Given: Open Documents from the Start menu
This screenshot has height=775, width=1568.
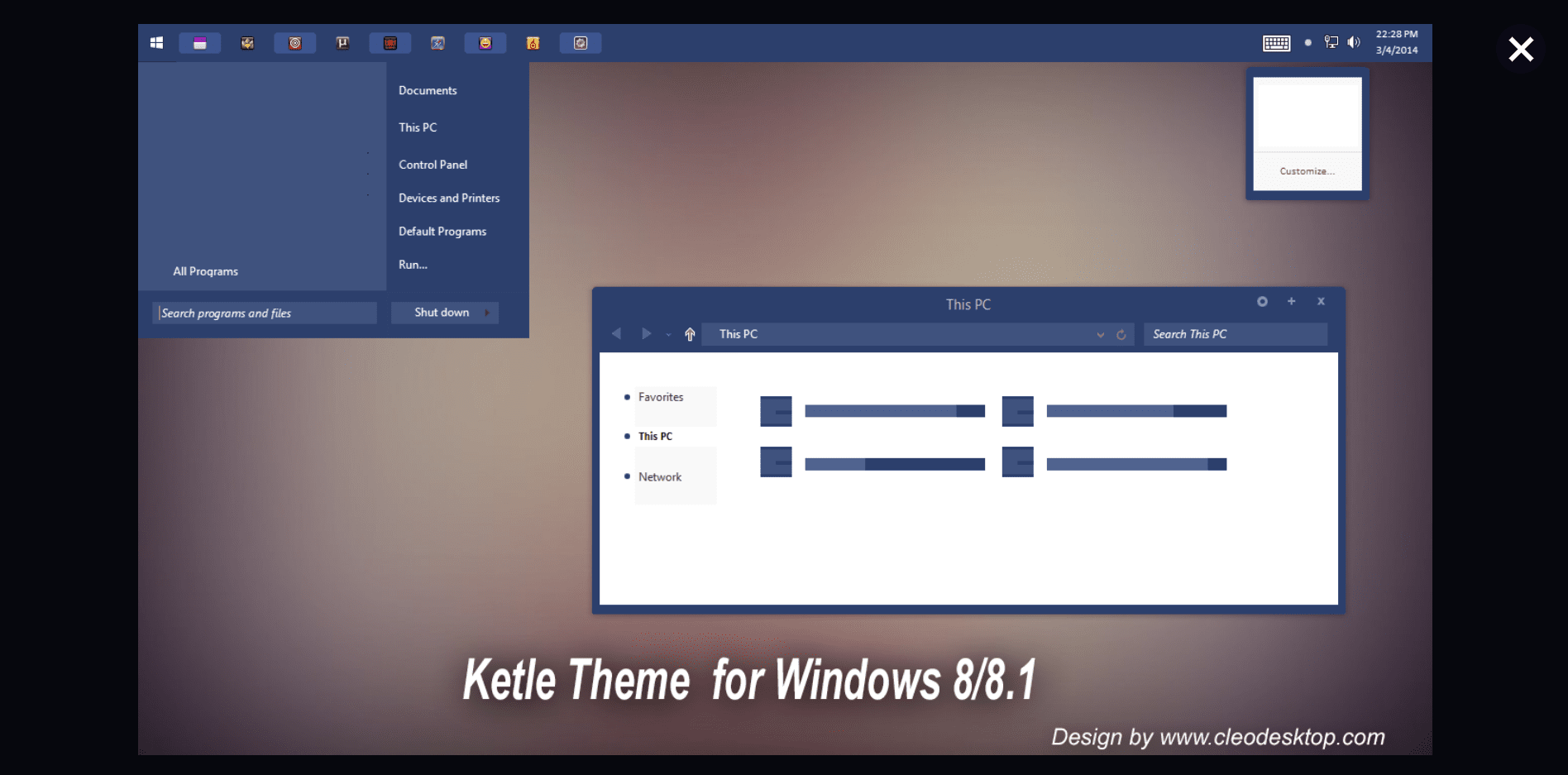Looking at the screenshot, I should point(428,90).
